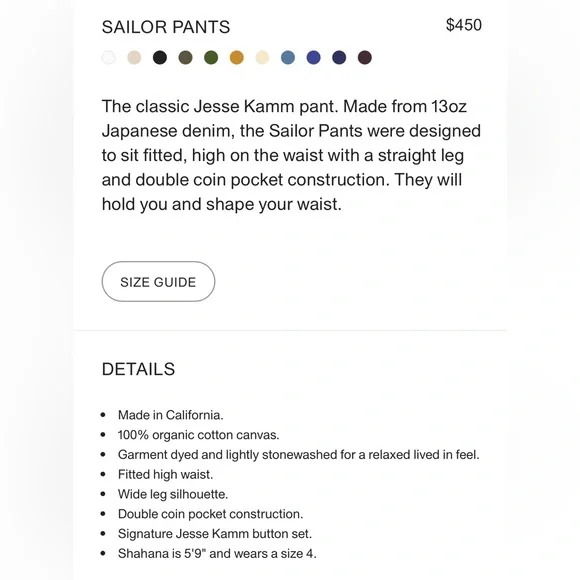The width and height of the screenshot is (580, 580).
Task: Click the '100% organic cotton canvas' detail
Action: click(199, 435)
